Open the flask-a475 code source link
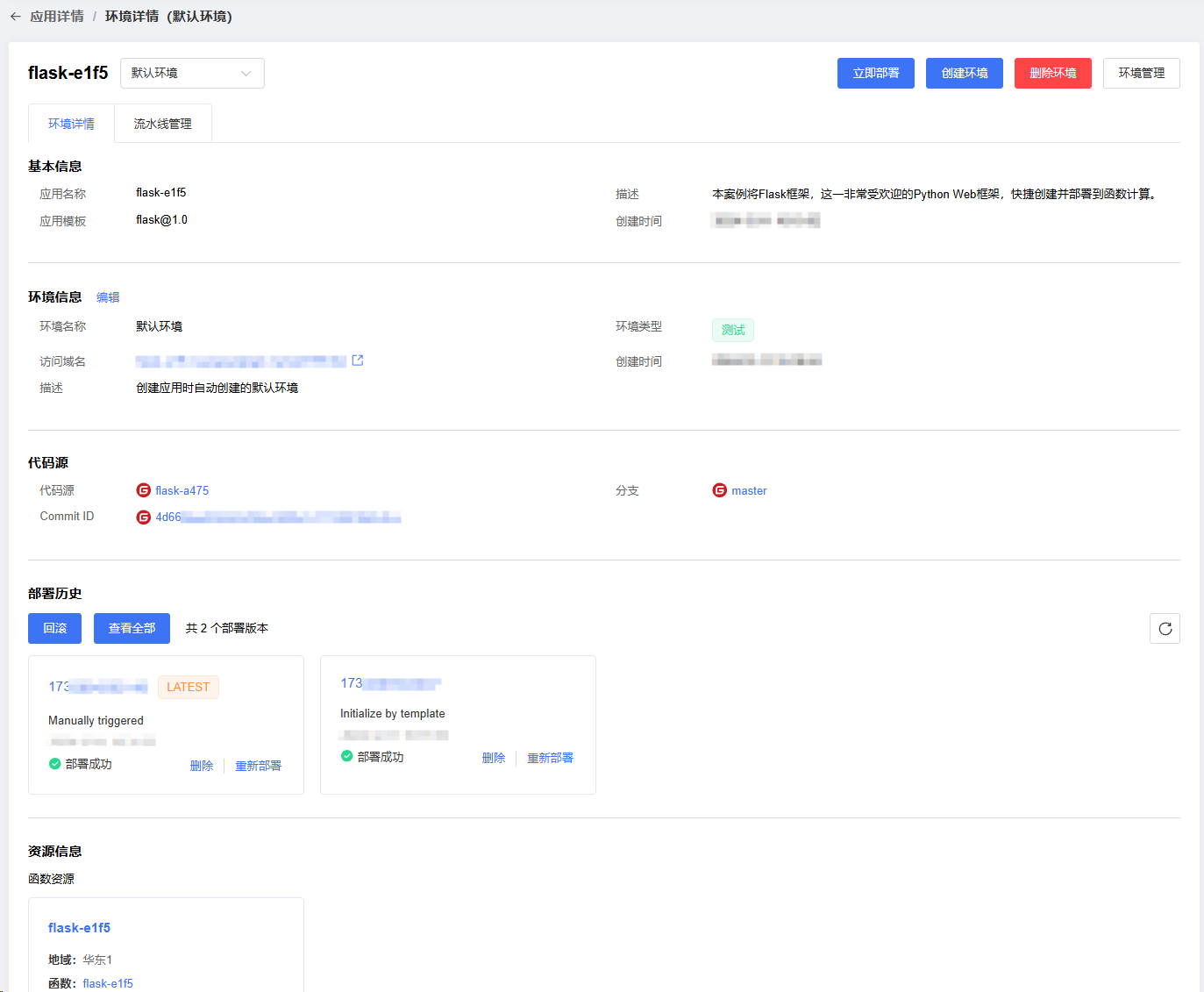Image resolution: width=1204 pixels, height=992 pixels. 182,490
